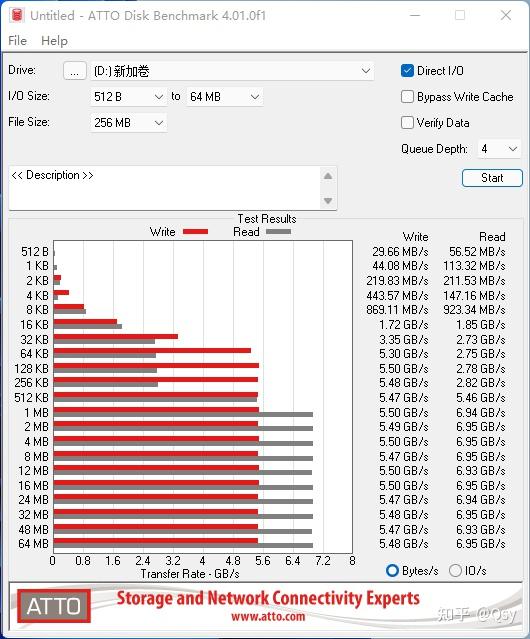This screenshot has width=530, height=639.
Task: Enable Bypass Write Cache checkbox
Action: (407, 97)
